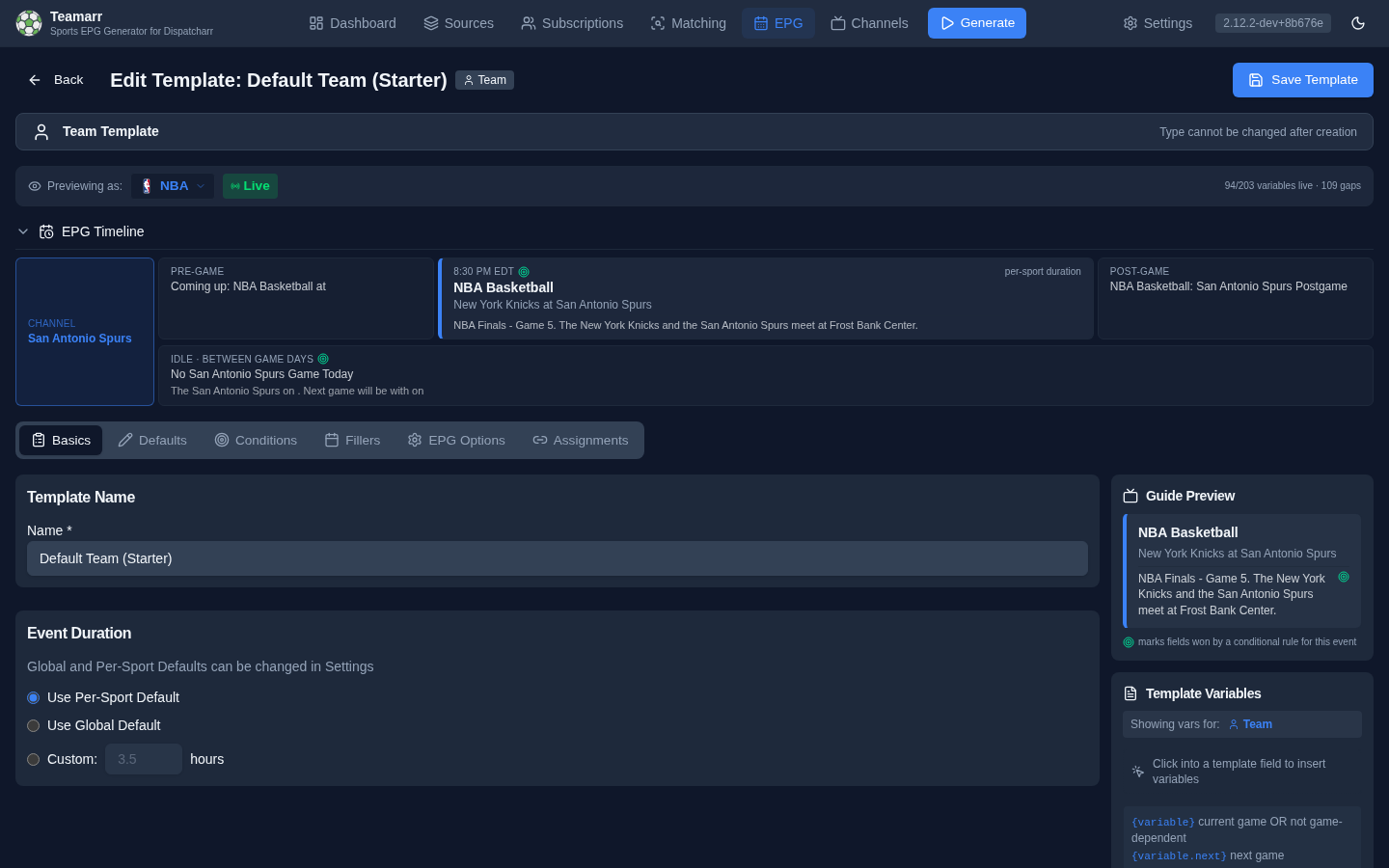Click the '94/203 variables live · 109 gaps' text
Image resolution: width=1389 pixels, height=868 pixels.
(x=1293, y=186)
